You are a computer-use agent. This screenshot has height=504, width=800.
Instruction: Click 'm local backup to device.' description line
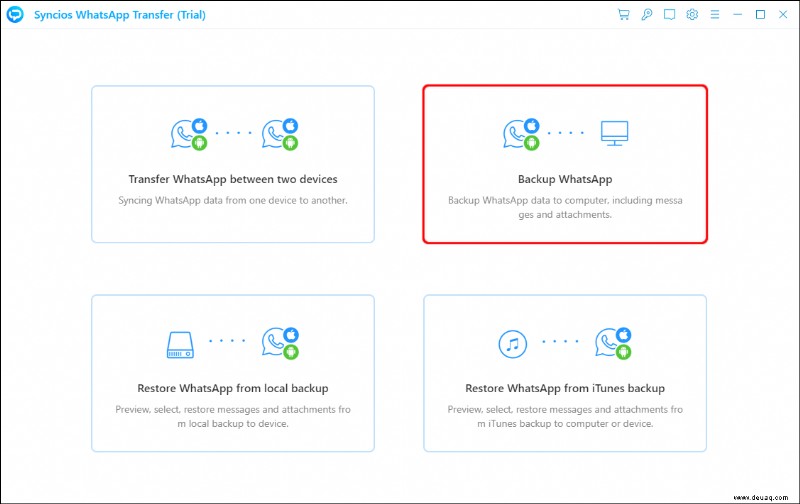click(x=233, y=424)
